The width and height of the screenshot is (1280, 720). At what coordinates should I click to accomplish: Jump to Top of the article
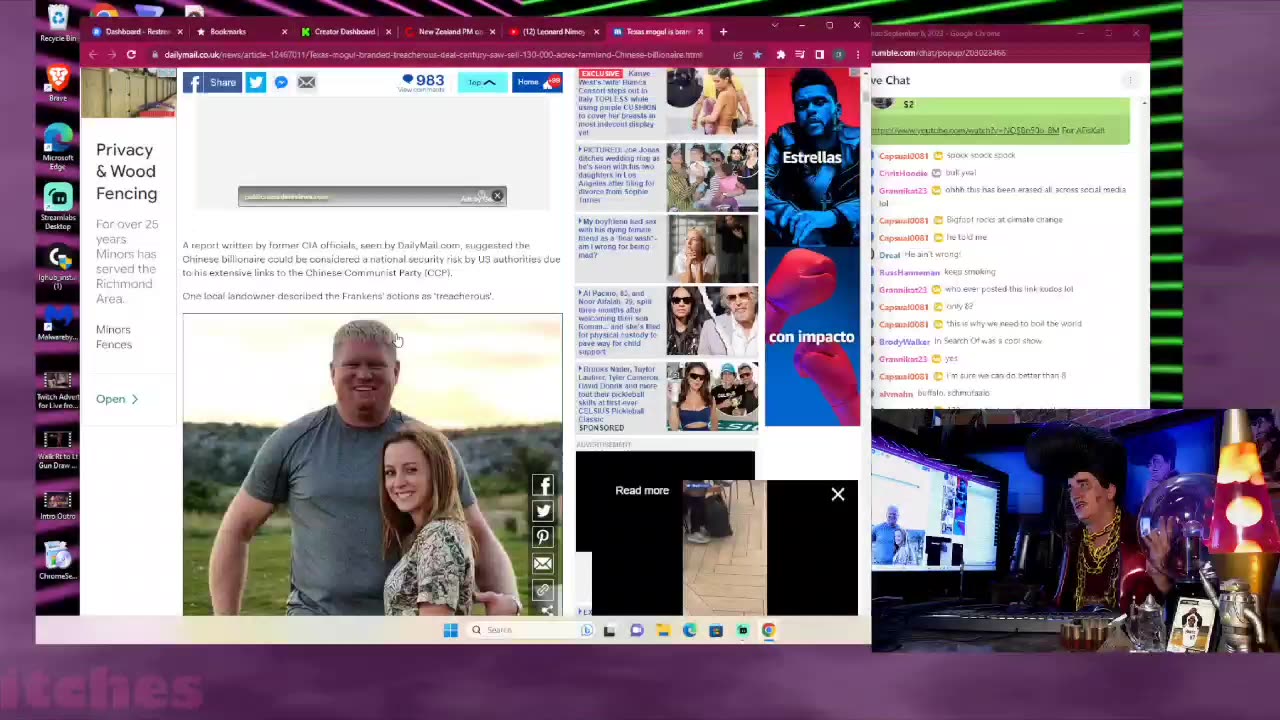pyautogui.click(x=483, y=82)
